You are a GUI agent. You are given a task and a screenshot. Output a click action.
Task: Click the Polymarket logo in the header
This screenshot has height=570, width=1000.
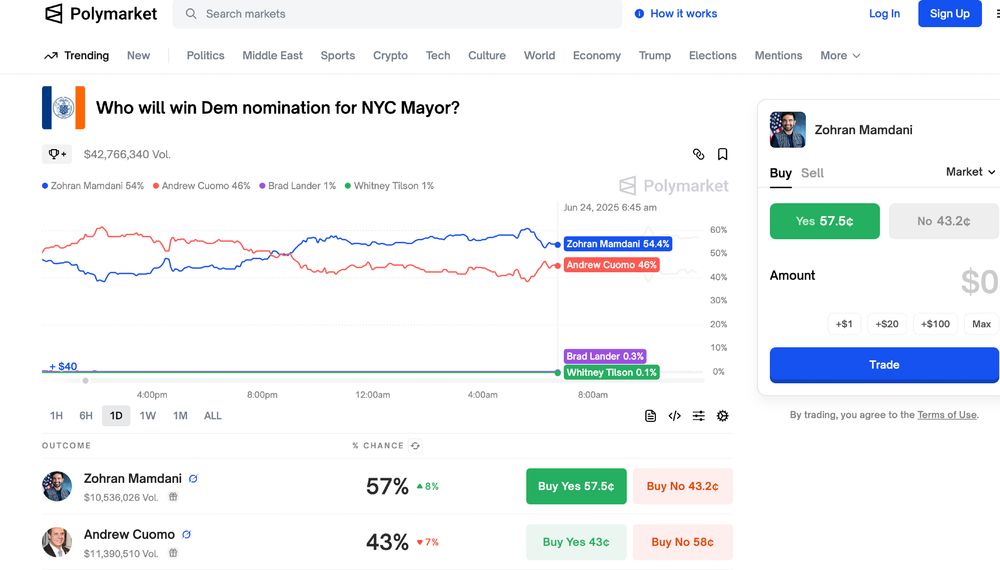coord(101,14)
